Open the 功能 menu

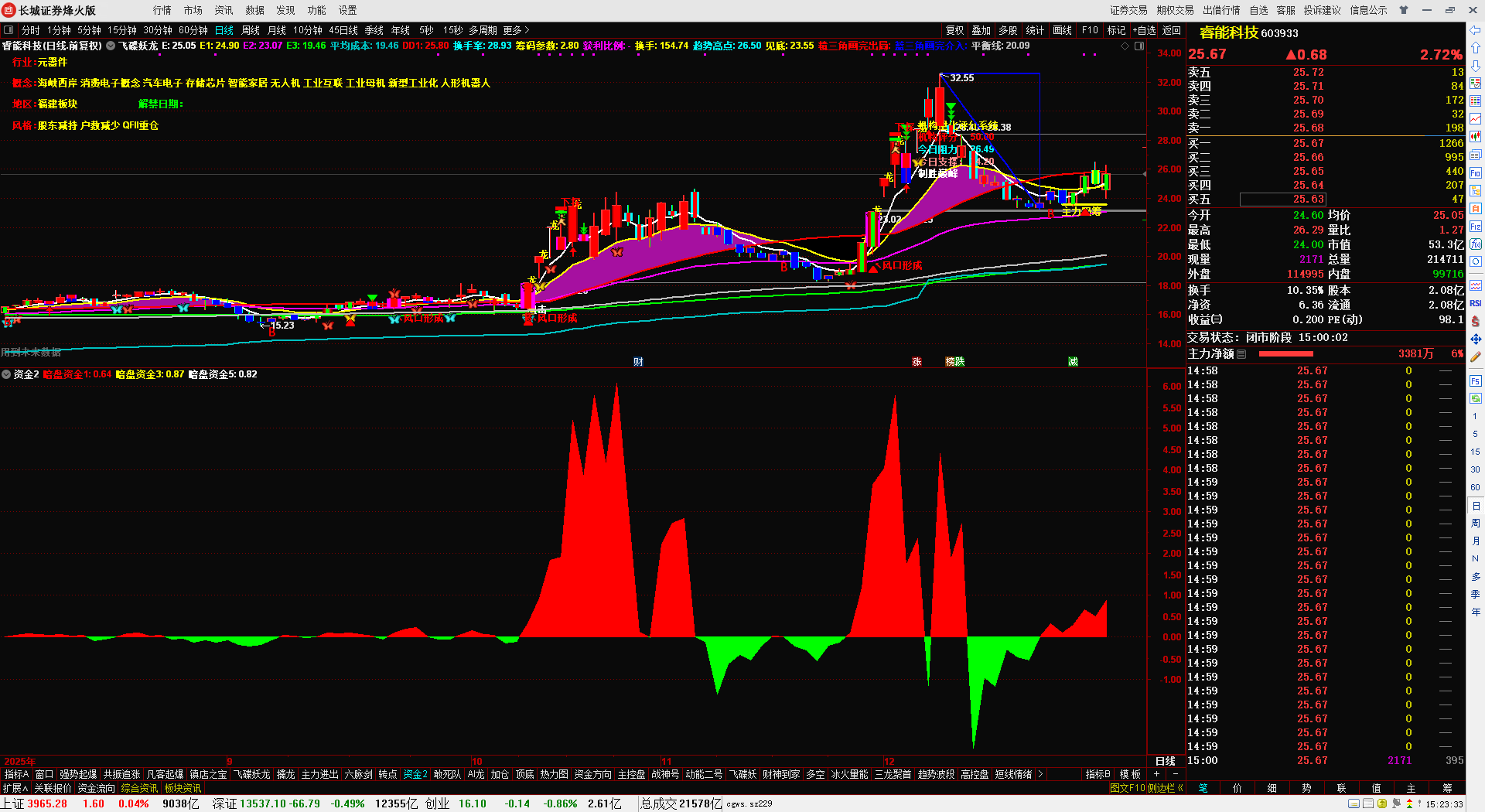point(317,10)
